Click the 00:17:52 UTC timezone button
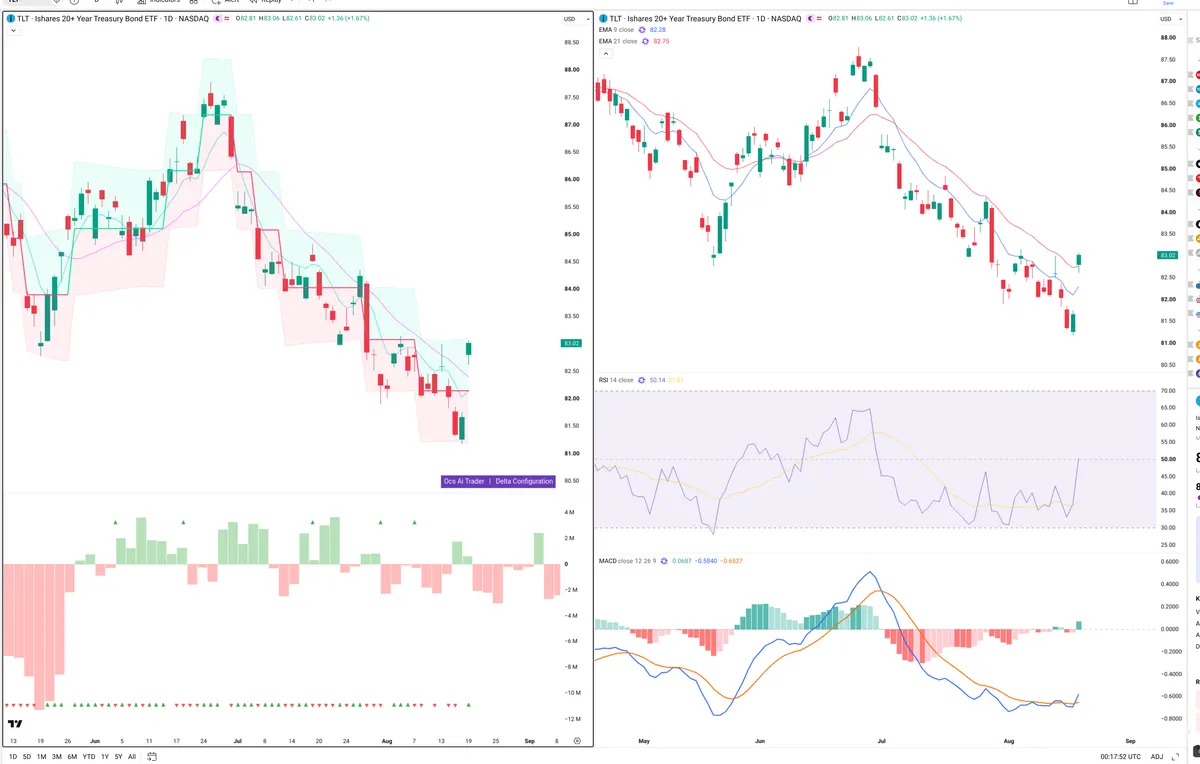1200x764 pixels. pyautogui.click(x=1118, y=756)
